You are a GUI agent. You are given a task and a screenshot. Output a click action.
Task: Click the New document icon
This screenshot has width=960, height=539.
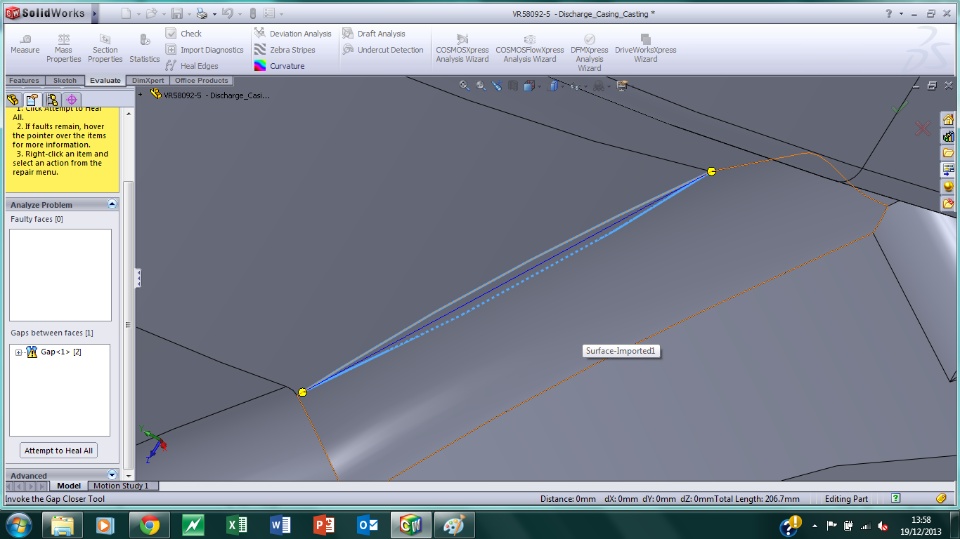tap(126, 13)
